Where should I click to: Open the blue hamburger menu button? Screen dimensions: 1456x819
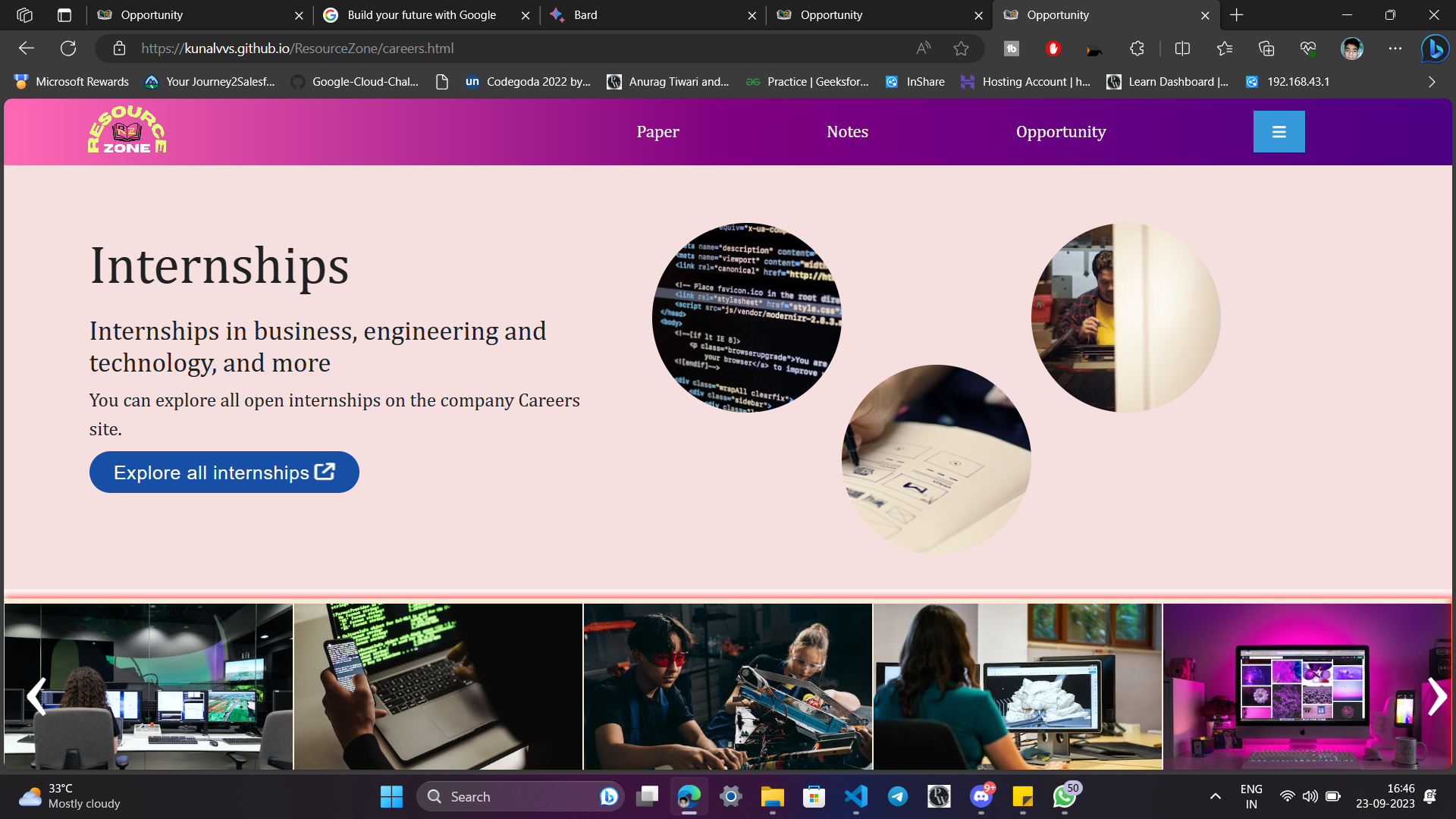1279,132
